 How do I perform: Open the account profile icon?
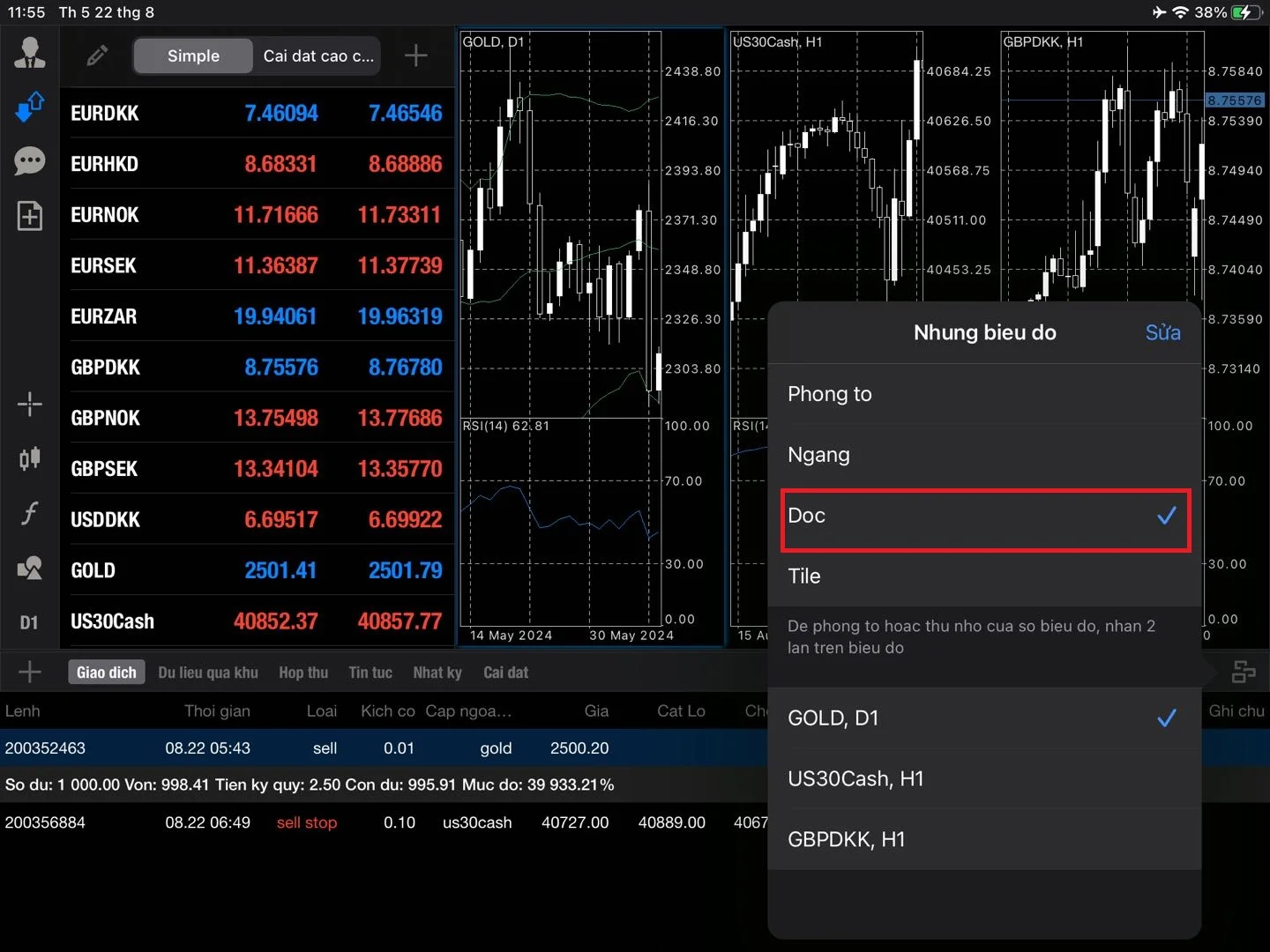30,53
